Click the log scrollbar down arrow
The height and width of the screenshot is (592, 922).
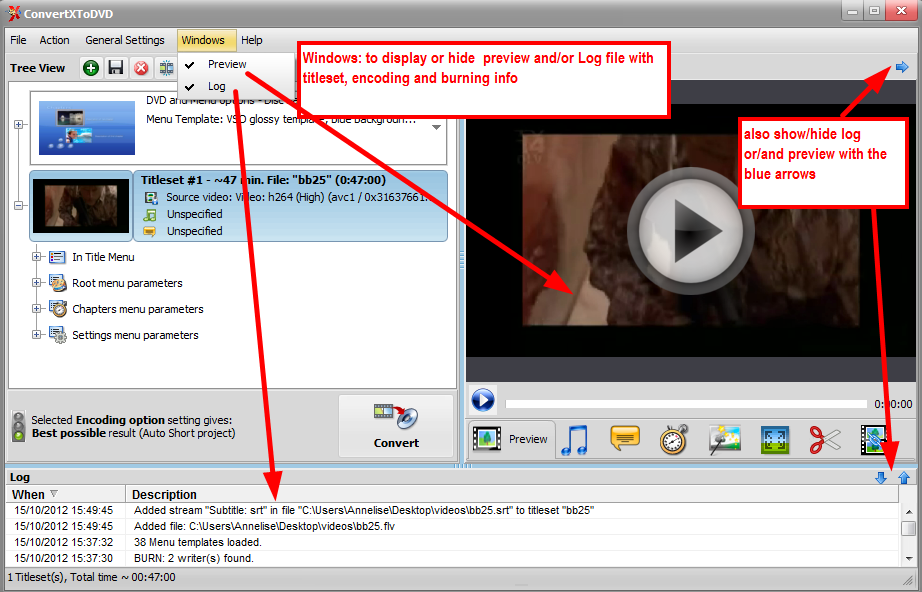click(908, 559)
